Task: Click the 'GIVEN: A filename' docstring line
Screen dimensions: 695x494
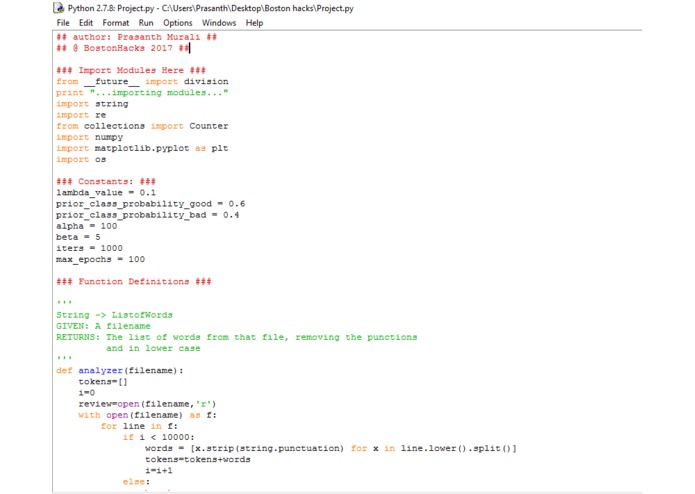Action: click(x=103, y=326)
